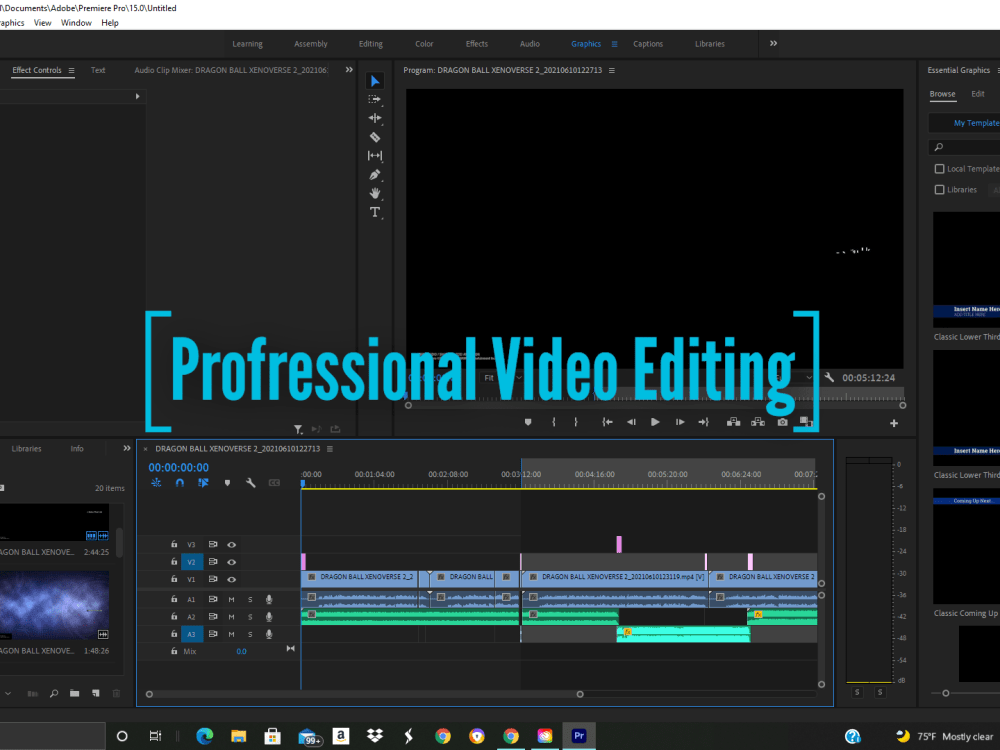Open the Help menu
This screenshot has height=750, width=1000.
[110, 23]
